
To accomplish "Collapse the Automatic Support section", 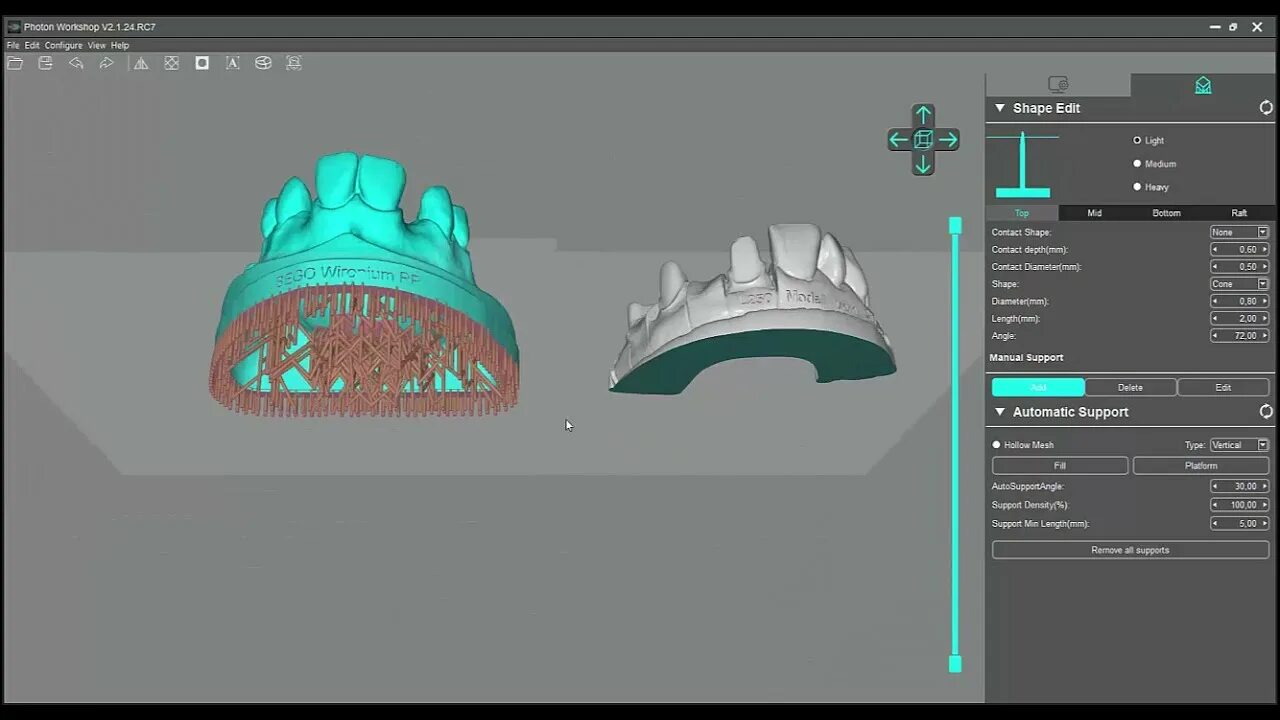I will (999, 412).
